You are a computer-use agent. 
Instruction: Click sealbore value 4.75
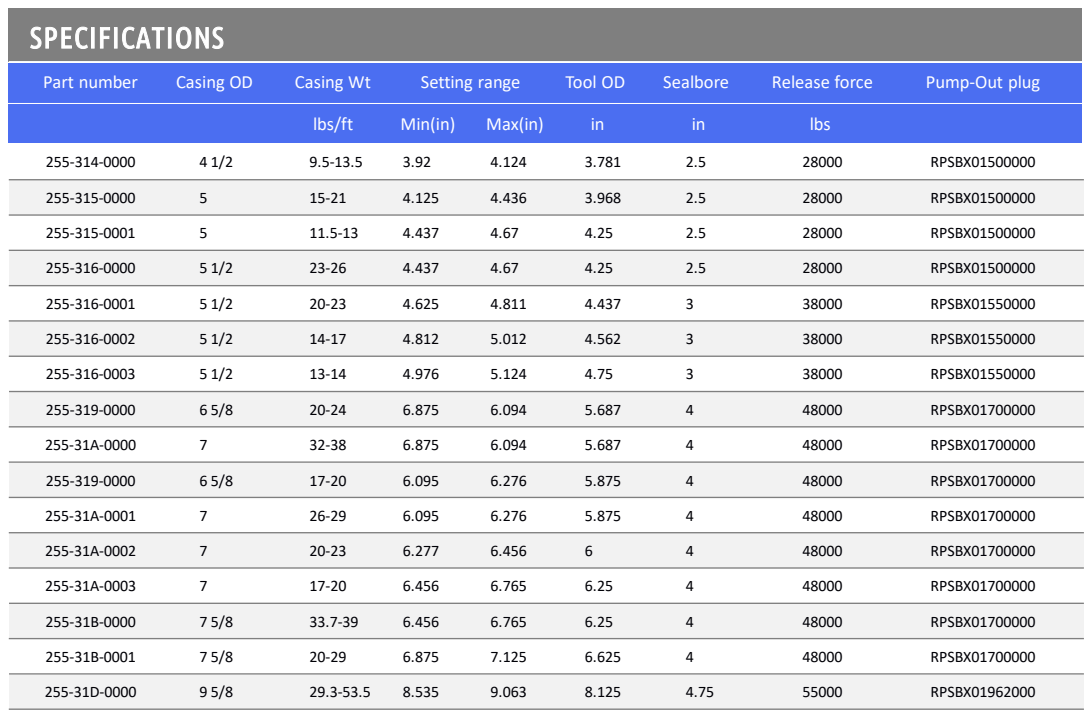(x=699, y=692)
